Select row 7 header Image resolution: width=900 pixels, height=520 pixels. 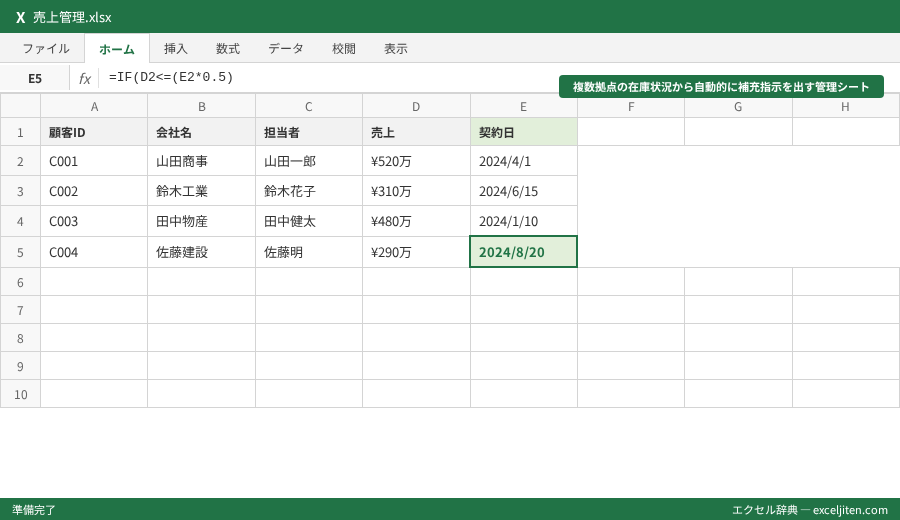coord(20,310)
